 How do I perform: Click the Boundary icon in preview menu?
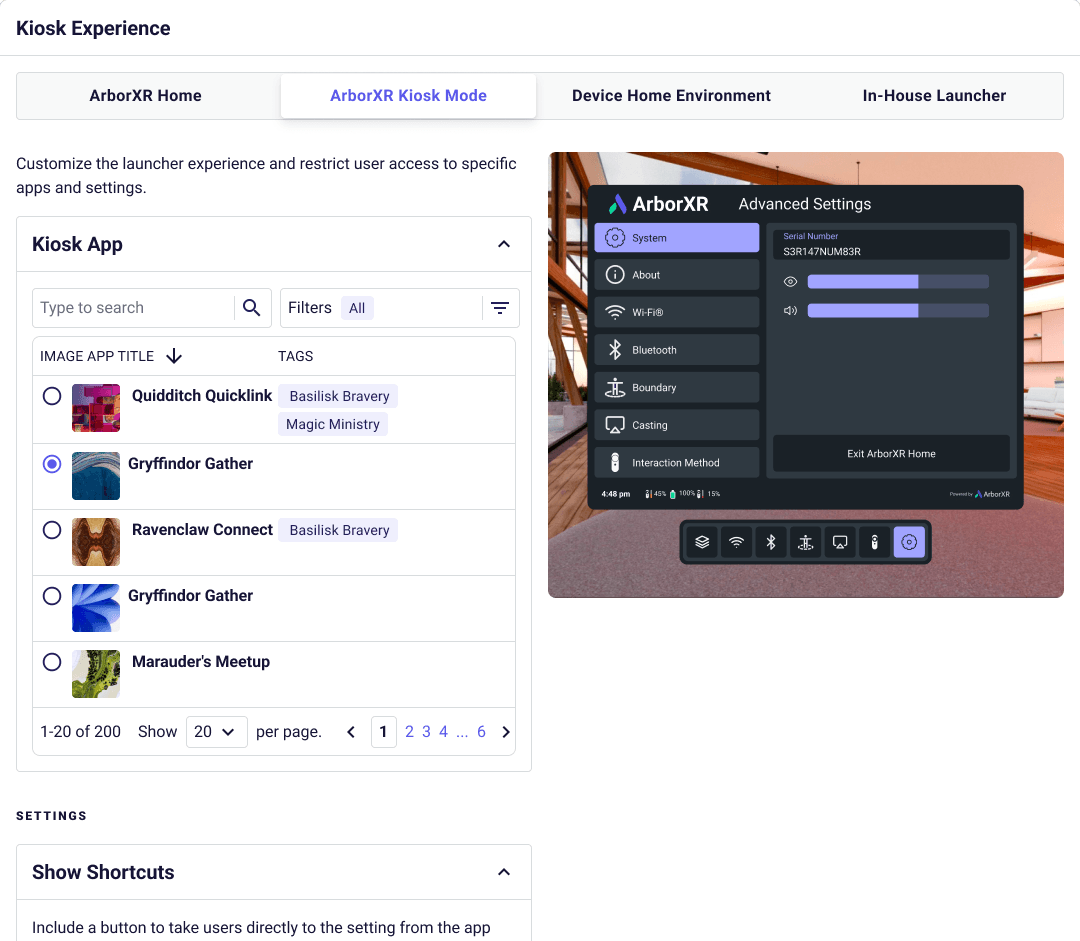(614, 387)
